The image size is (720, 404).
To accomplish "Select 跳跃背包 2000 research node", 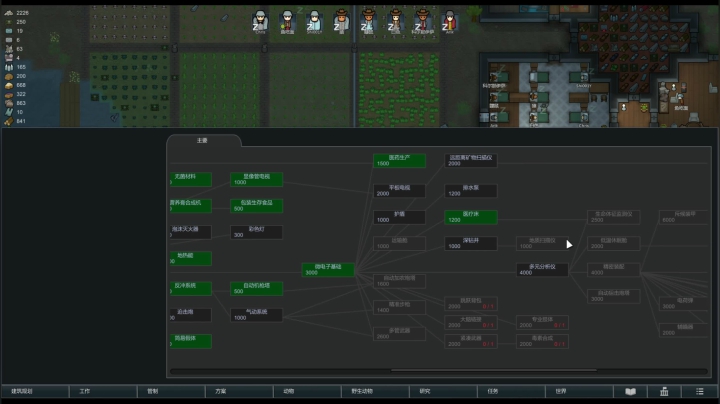I will point(471,303).
